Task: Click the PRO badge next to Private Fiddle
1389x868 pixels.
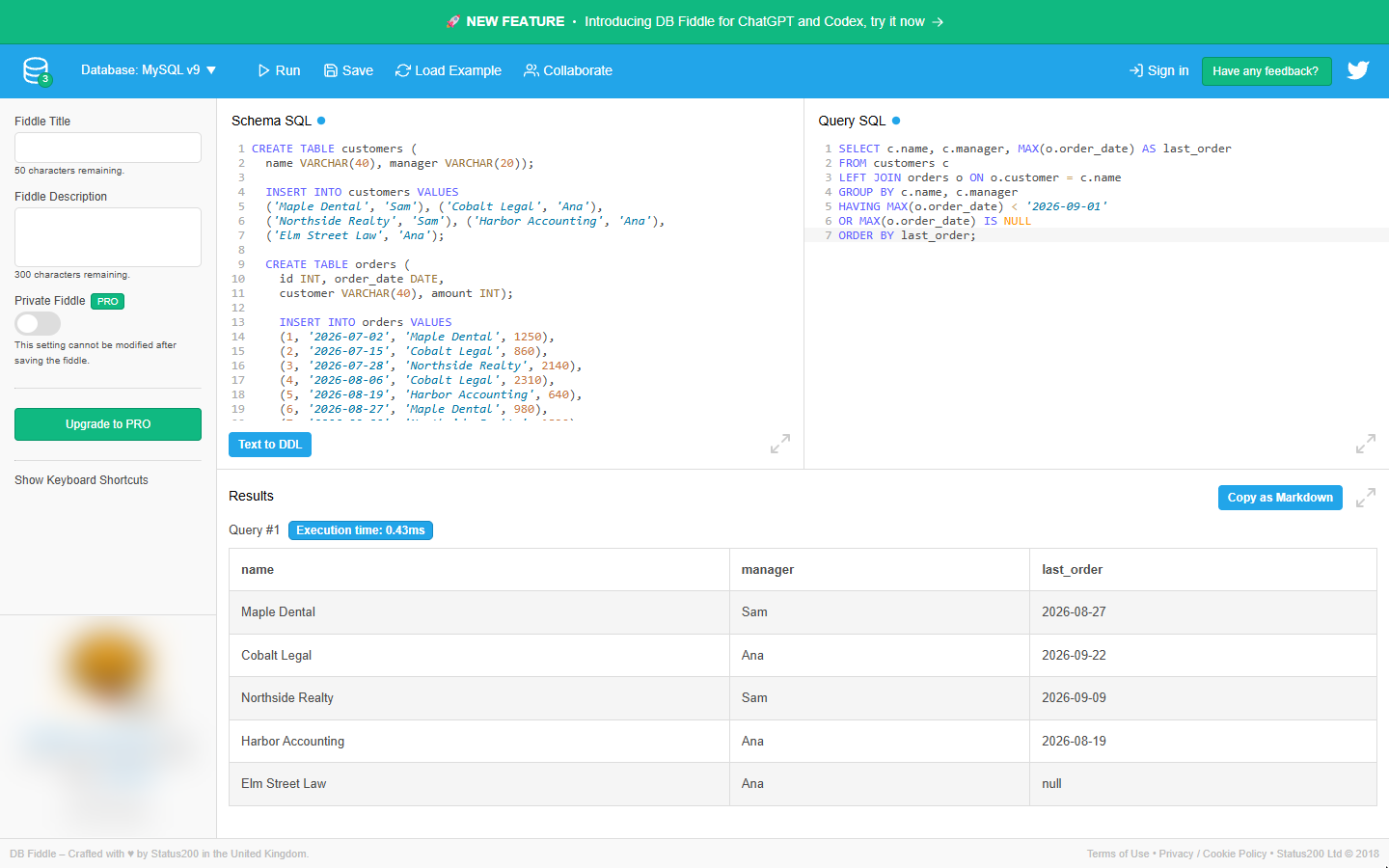Action: point(107,301)
